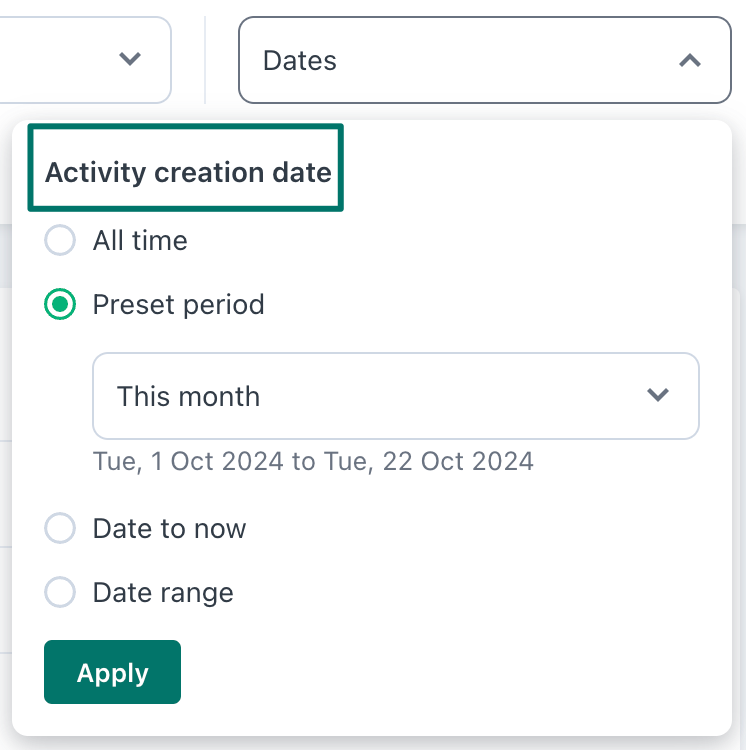Select the Preset period radio button

(x=60, y=304)
